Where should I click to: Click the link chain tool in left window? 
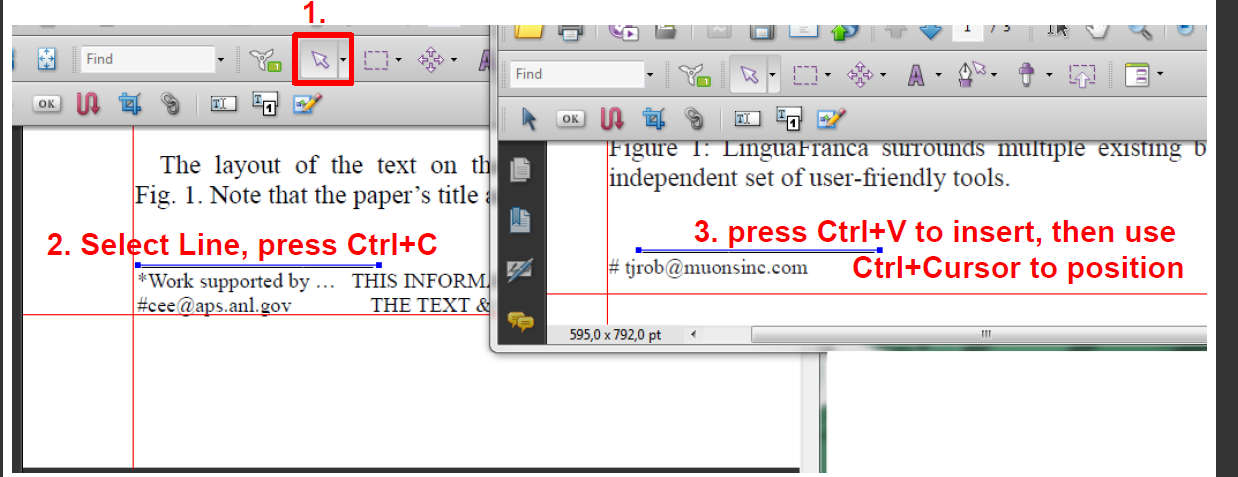click(x=170, y=103)
